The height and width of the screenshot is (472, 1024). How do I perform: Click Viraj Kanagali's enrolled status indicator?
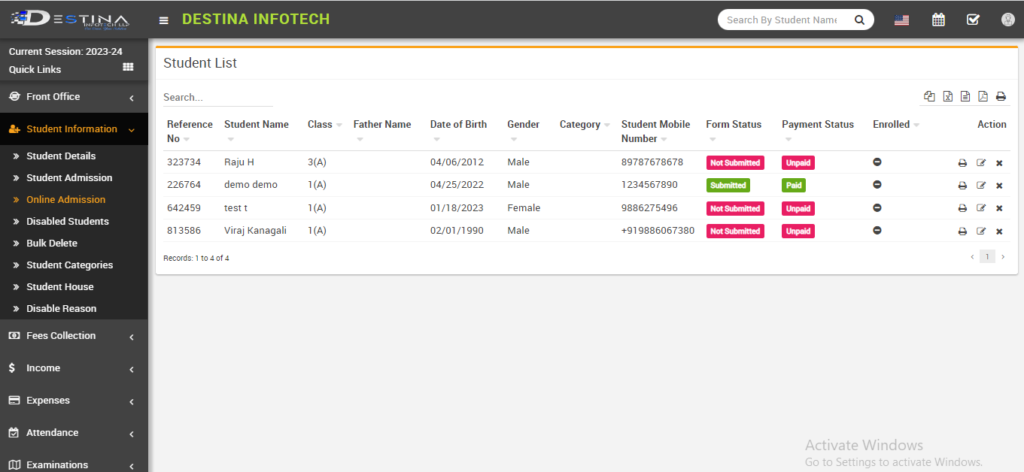tap(877, 230)
